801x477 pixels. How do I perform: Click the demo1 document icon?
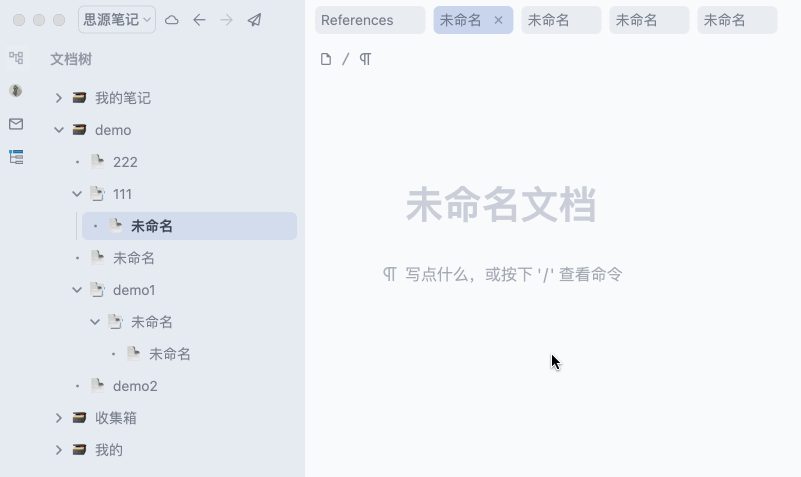[98, 290]
